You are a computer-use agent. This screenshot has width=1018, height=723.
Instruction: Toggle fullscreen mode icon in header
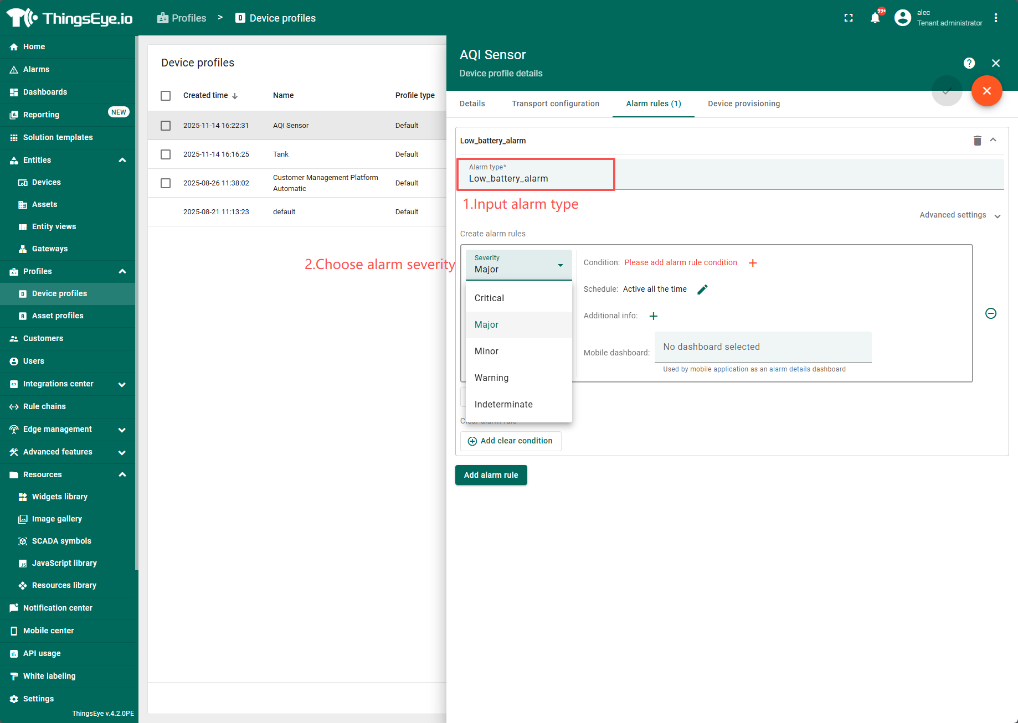[x=849, y=18]
